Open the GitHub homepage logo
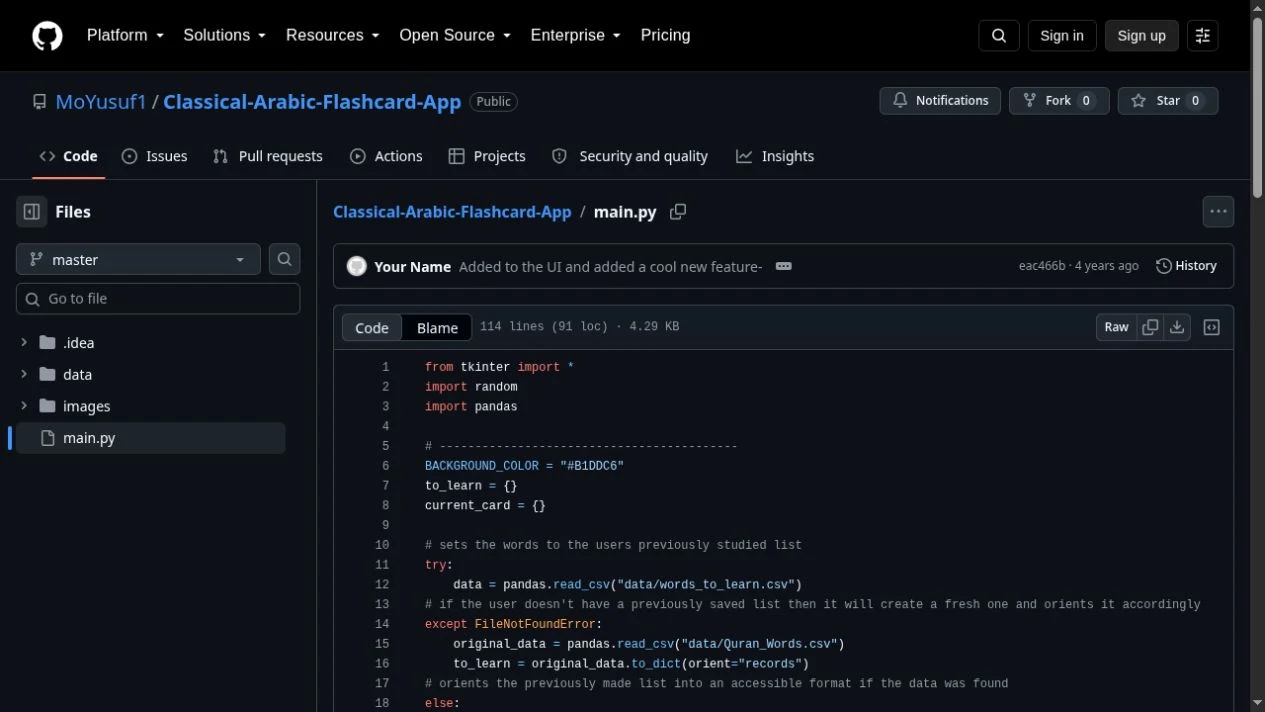1265x712 pixels. click(47, 36)
